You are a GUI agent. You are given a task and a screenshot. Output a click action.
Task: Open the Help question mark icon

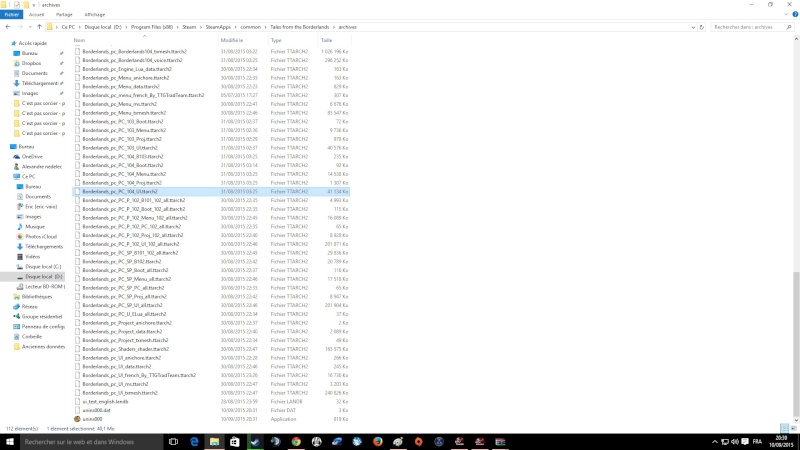point(795,14)
